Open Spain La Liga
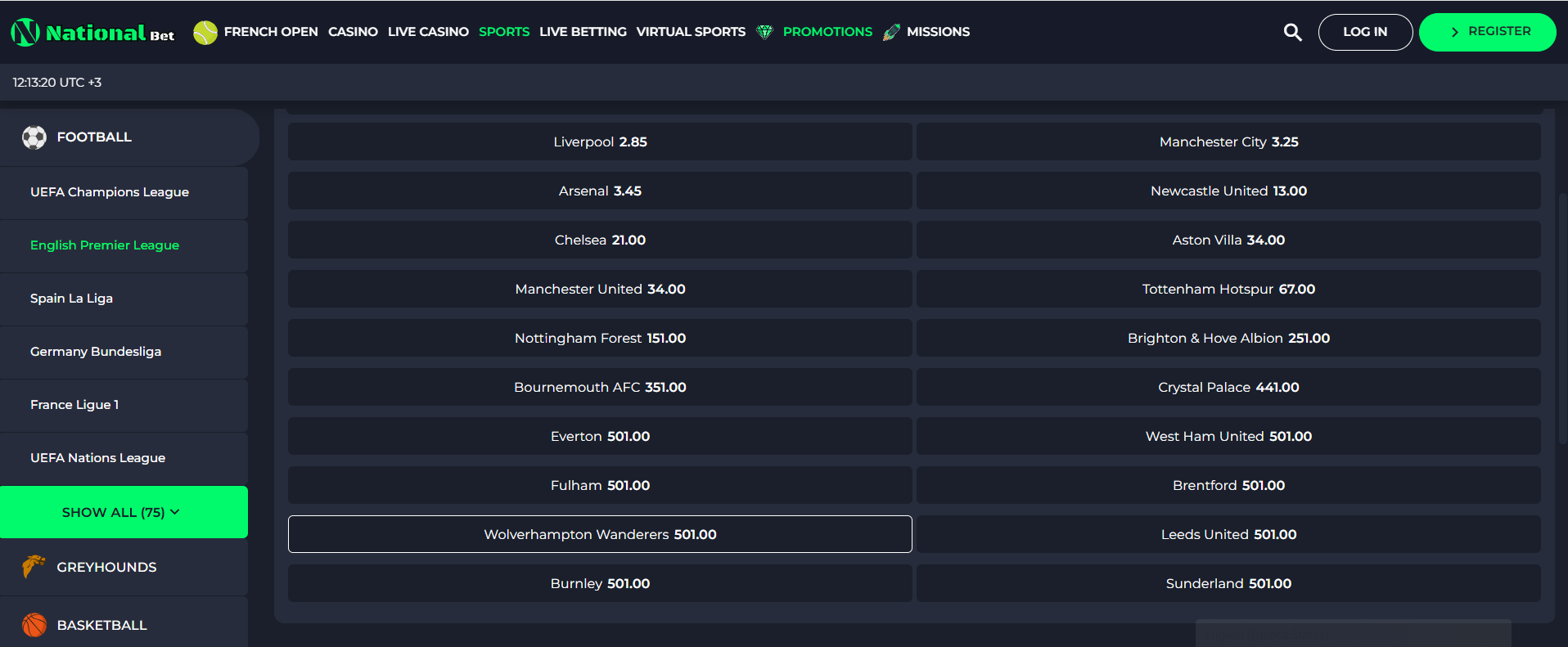Viewport: 1568px width, 647px height. pyautogui.click(x=124, y=299)
